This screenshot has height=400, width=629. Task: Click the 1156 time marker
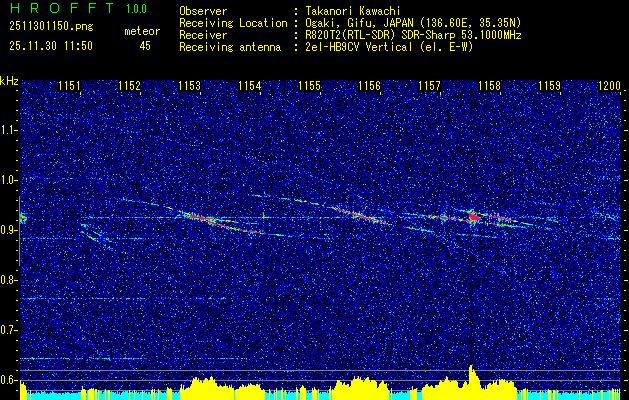coord(369,86)
